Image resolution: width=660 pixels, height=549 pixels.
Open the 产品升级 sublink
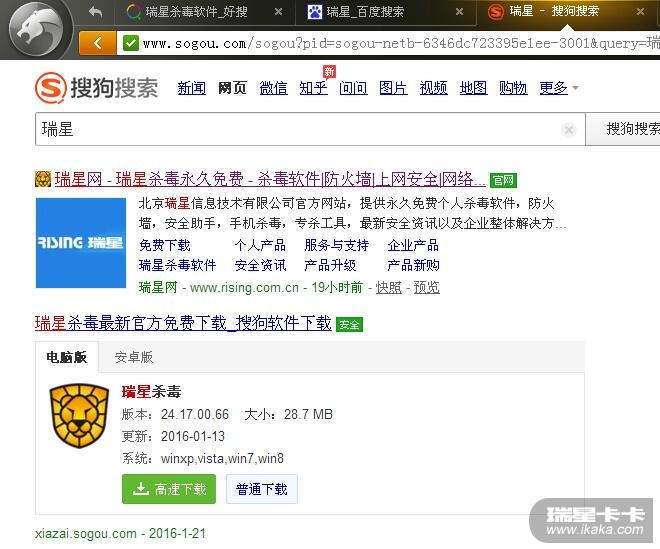(x=330, y=265)
